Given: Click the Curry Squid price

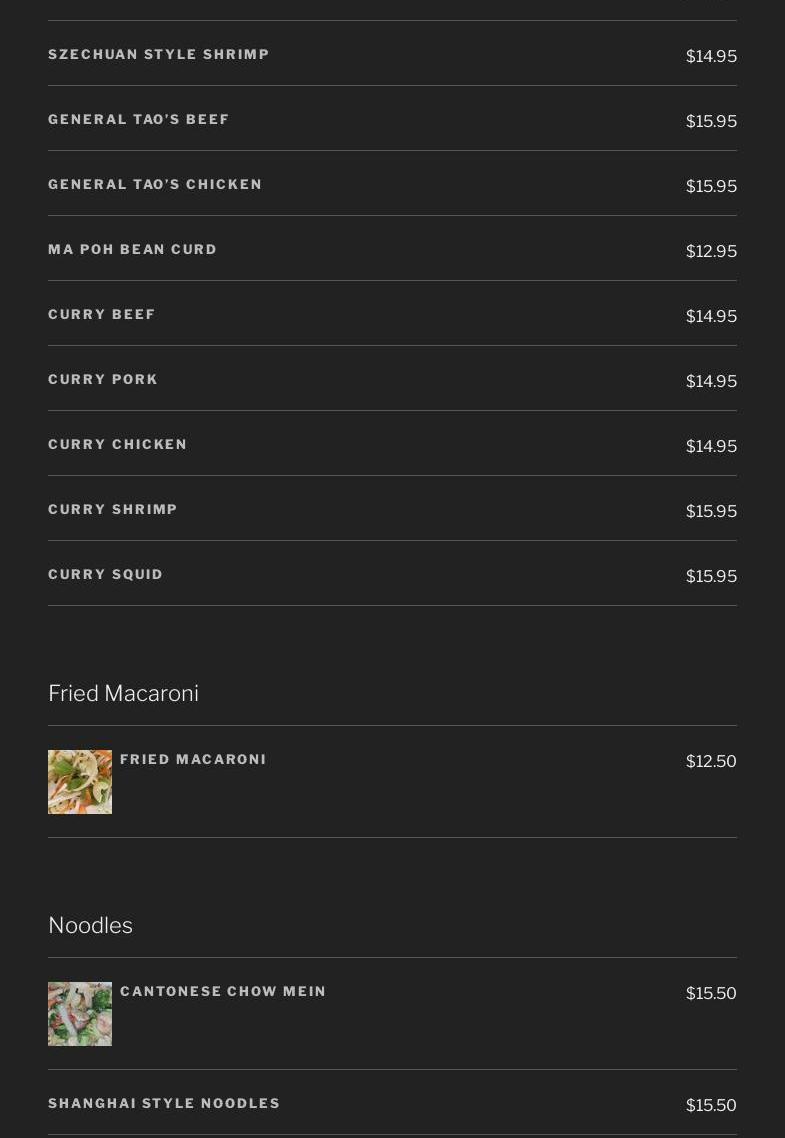Looking at the screenshot, I should pos(711,577).
